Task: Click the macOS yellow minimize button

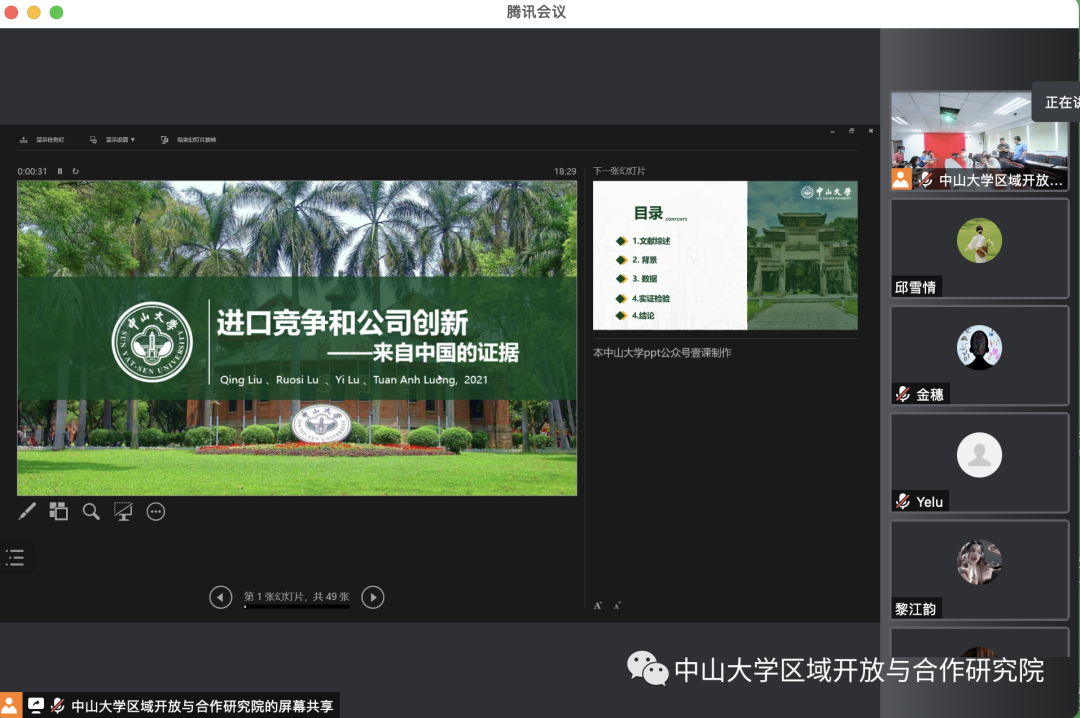Action: tap(34, 12)
